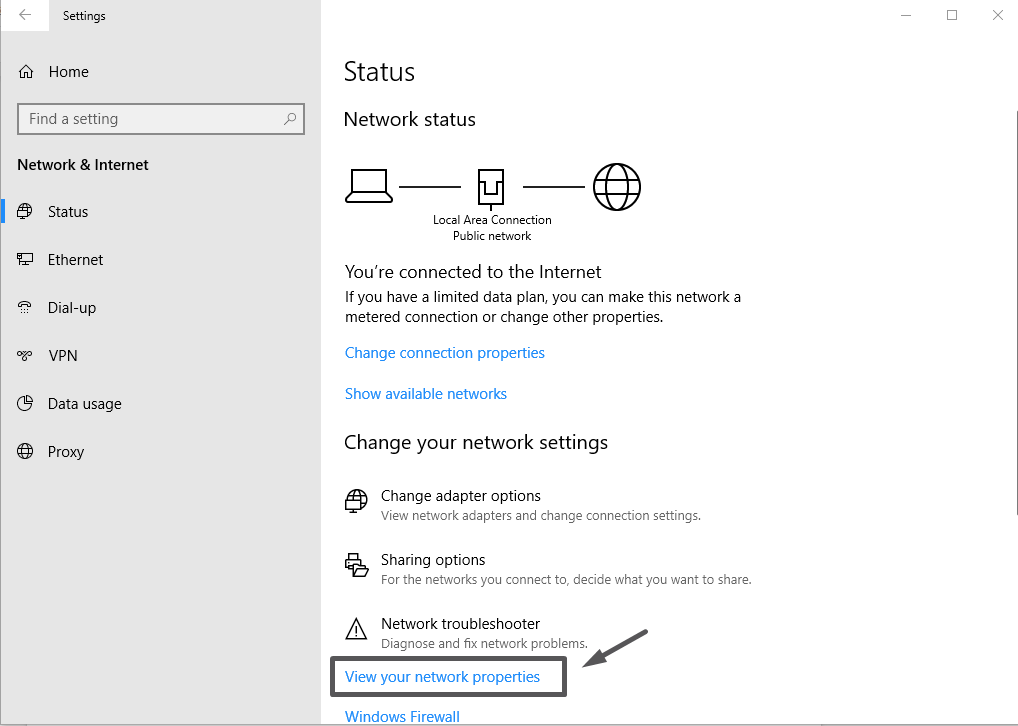Screen dimensions: 1018x726
Task: Open the Windows Firewall link
Action: tap(402, 716)
